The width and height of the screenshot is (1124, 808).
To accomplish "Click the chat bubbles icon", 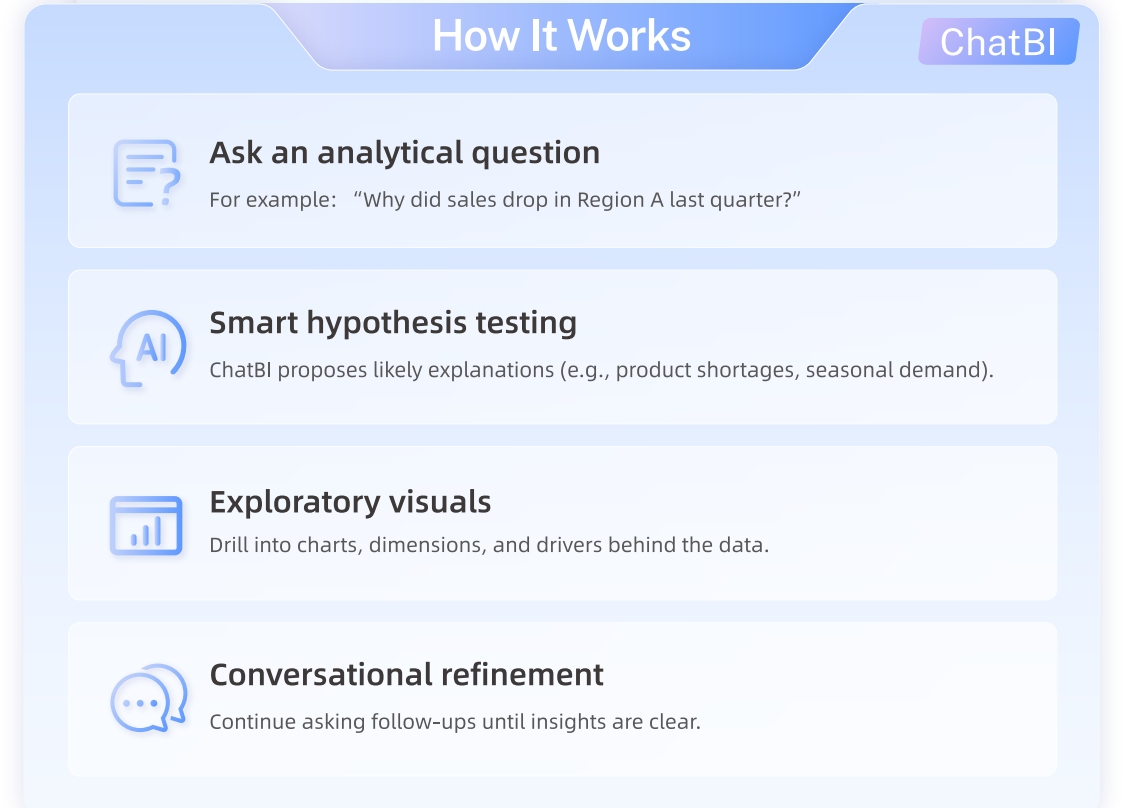I will [x=148, y=699].
